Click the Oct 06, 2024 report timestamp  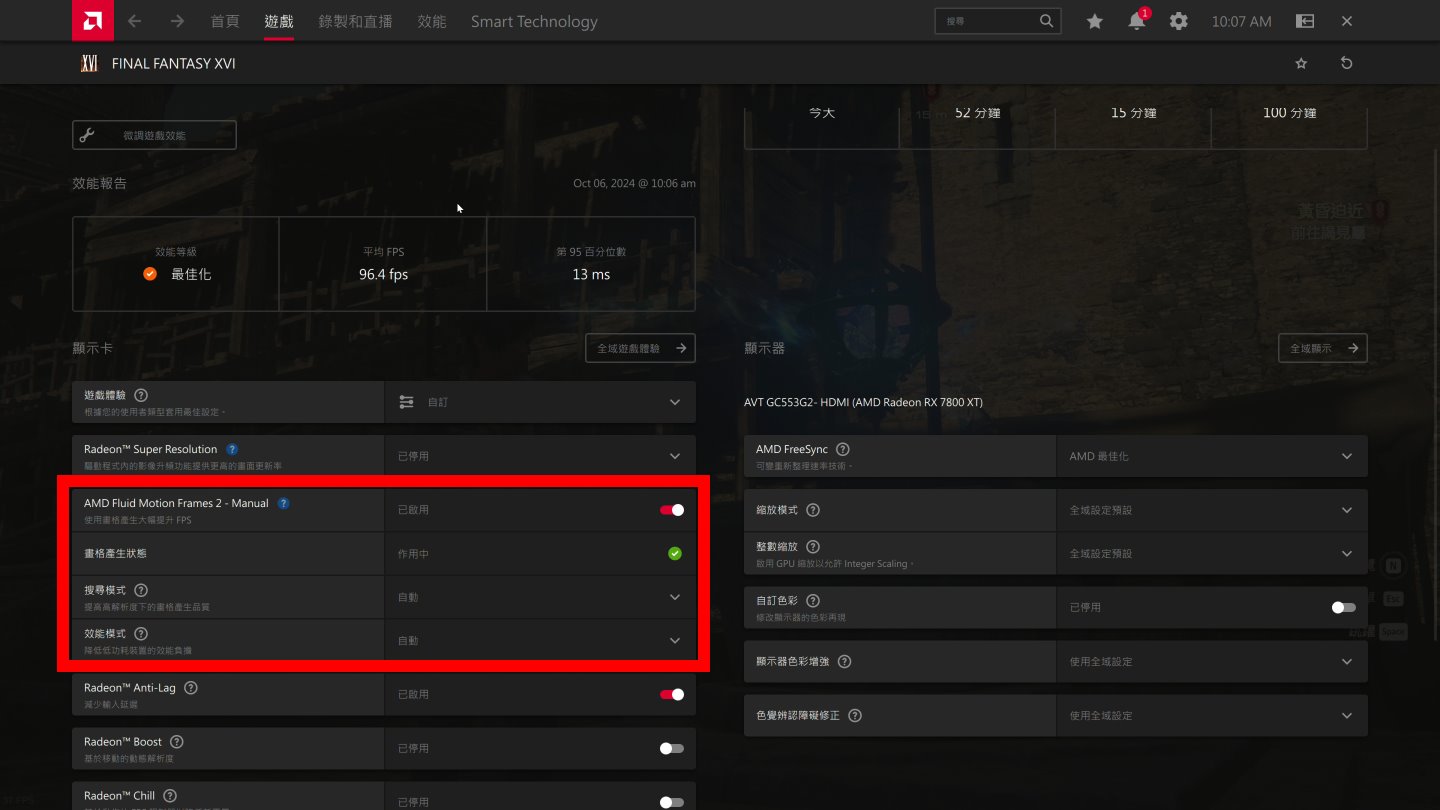tap(634, 184)
